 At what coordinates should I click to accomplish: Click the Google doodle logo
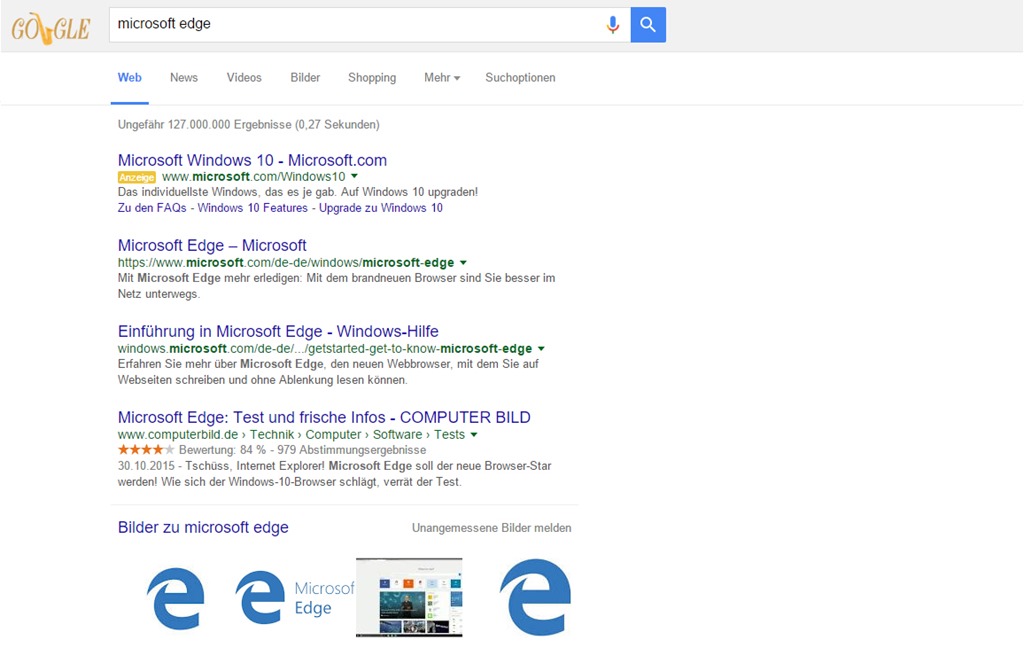point(50,28)
